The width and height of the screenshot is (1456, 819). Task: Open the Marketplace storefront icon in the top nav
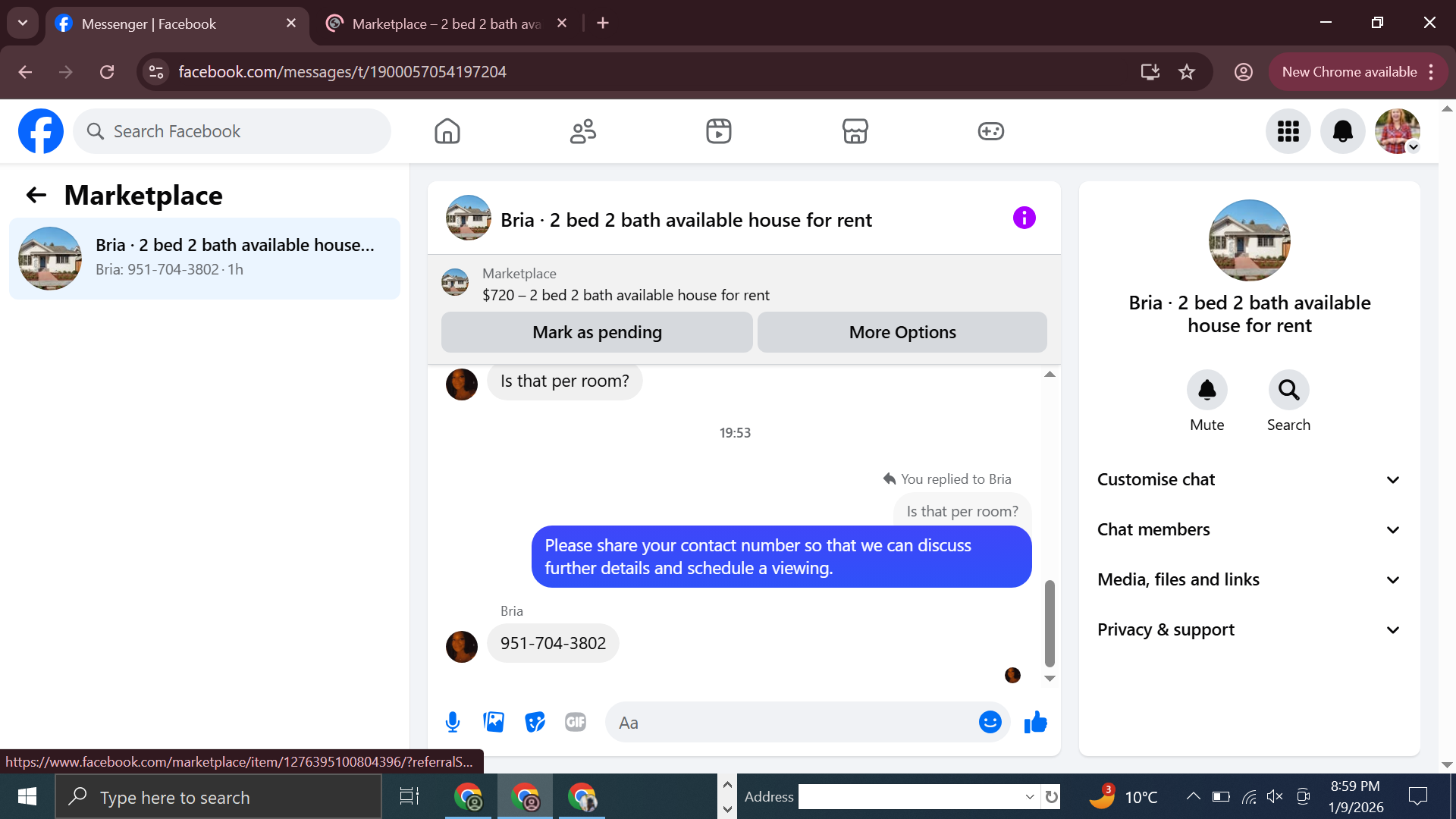(855, 131)
